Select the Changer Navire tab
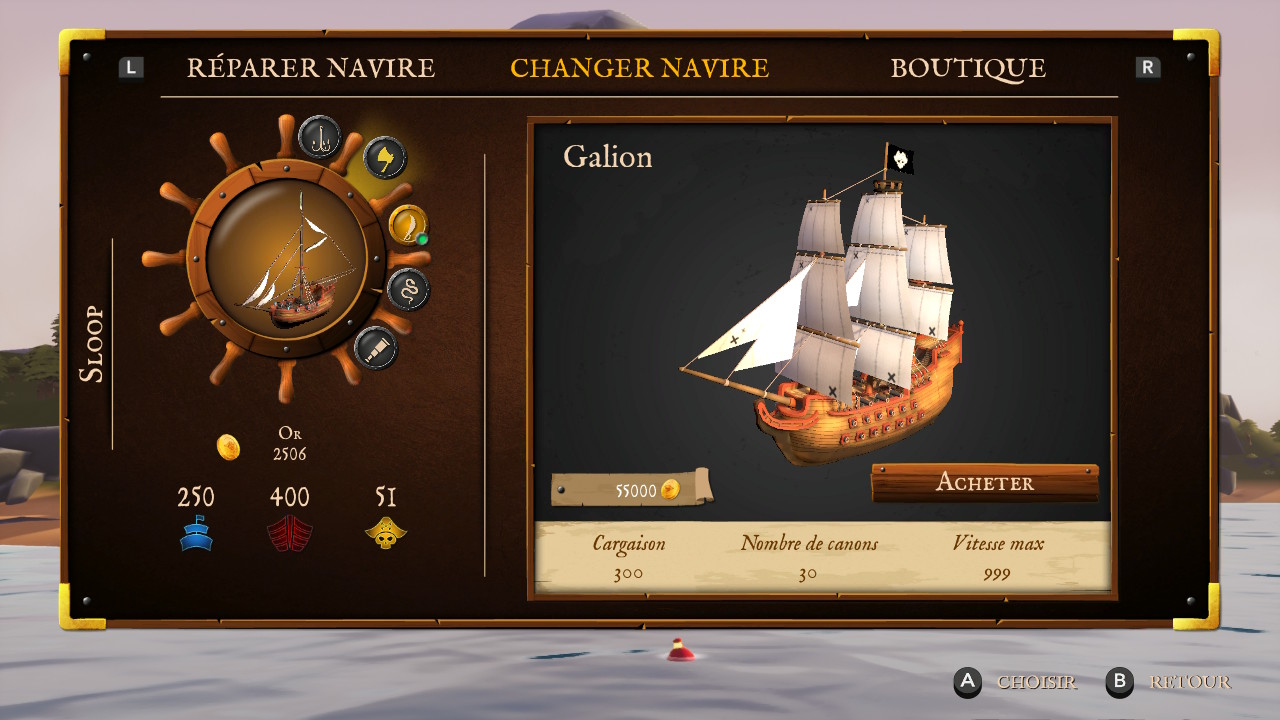 click(640, 68)
